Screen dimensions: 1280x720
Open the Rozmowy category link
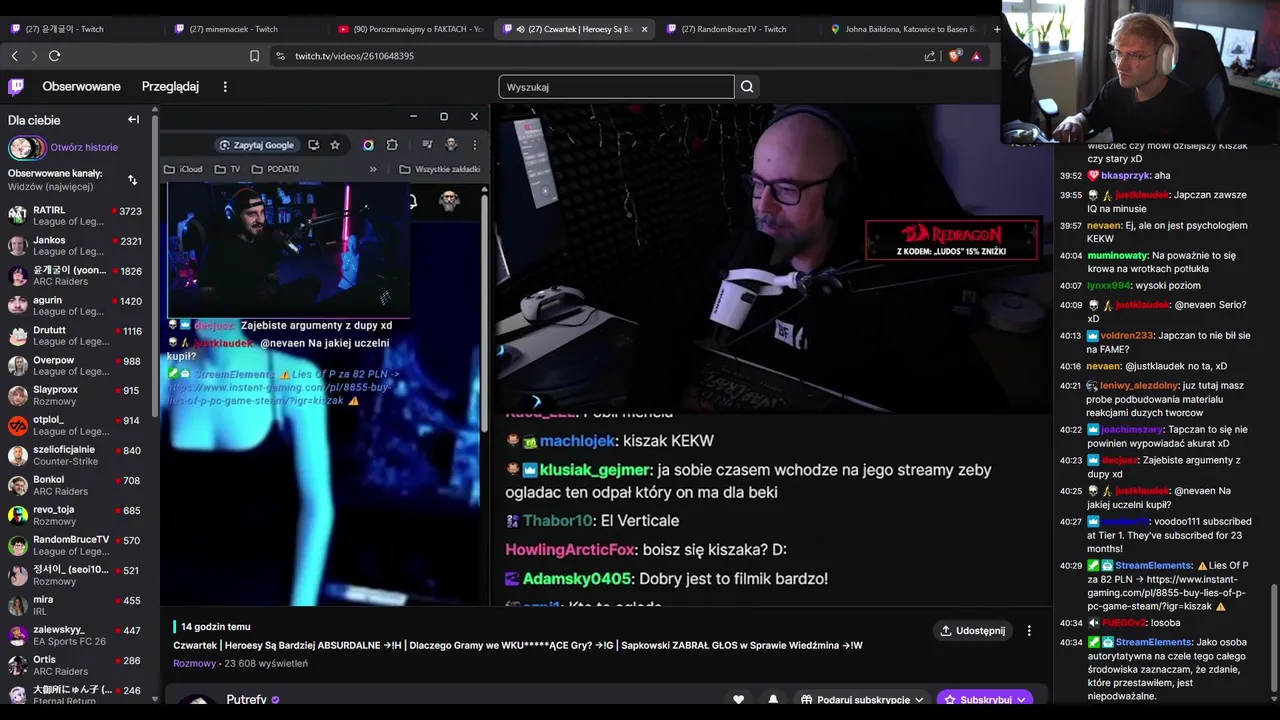pyautogui.click(x=194, y=663)
